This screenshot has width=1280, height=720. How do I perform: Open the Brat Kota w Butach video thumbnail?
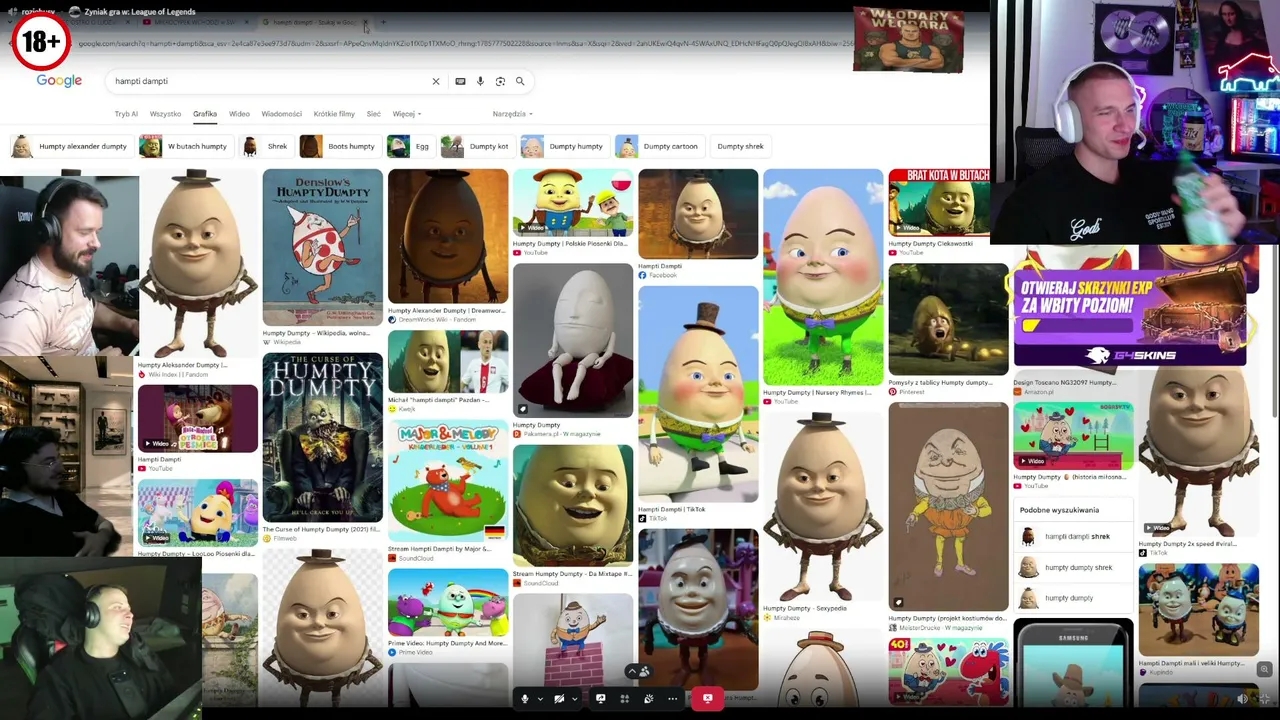click(939, 202)
